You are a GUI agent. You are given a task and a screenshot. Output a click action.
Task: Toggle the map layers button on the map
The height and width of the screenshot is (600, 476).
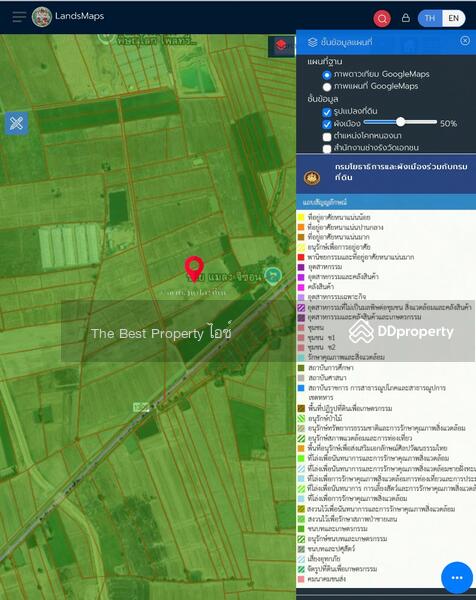point(281,46)
